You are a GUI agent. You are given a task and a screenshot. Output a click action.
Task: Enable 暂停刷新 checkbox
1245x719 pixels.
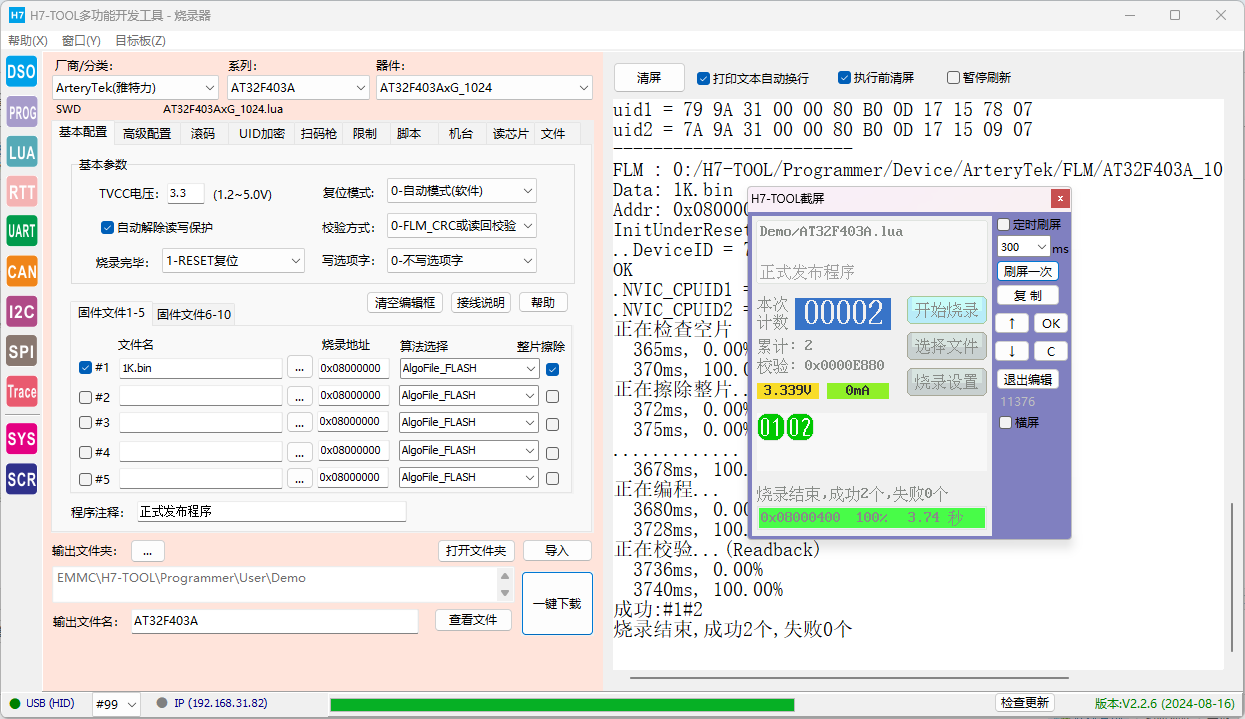click(952, 78)
